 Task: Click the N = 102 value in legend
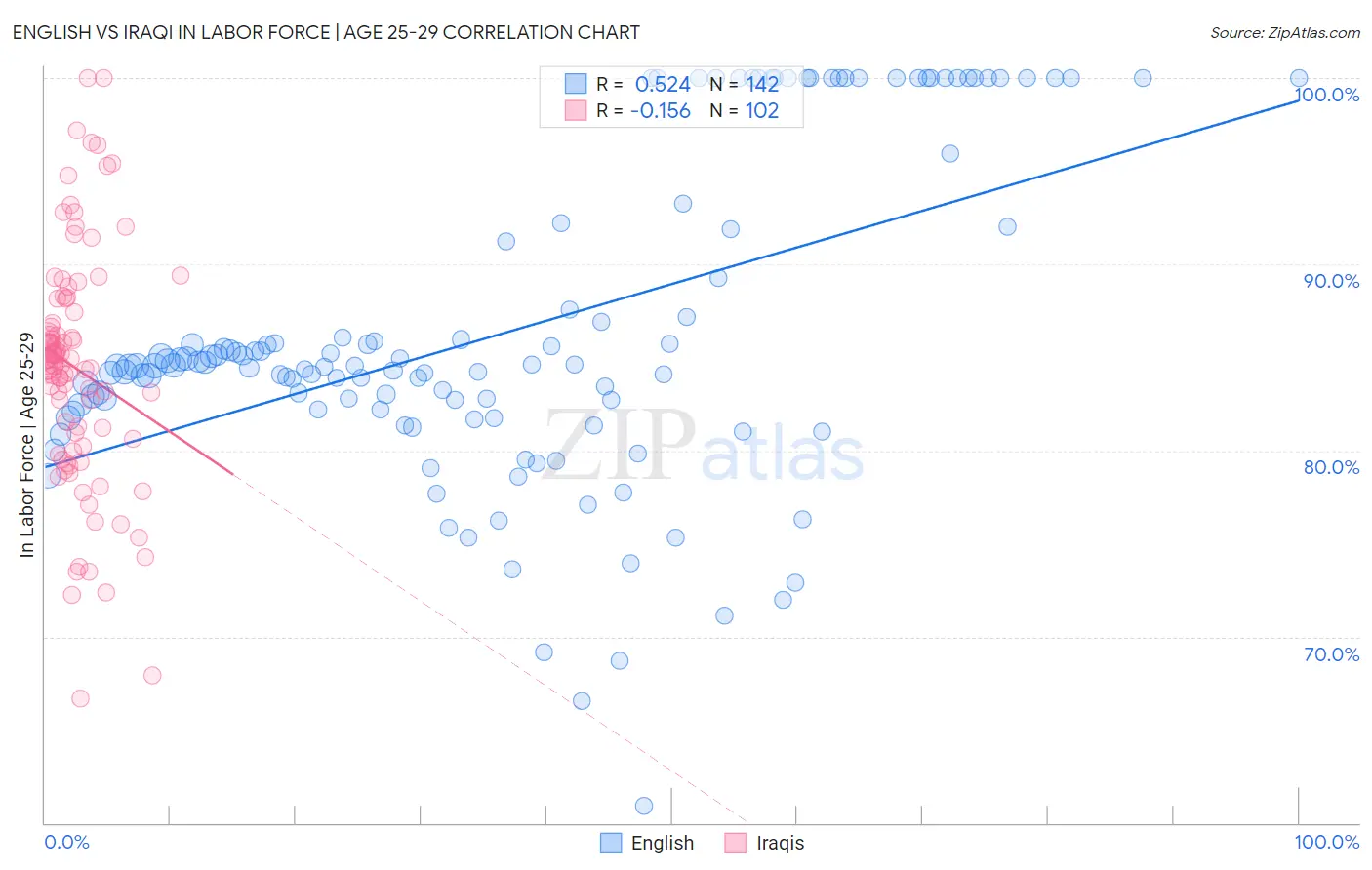pos(745,110)
